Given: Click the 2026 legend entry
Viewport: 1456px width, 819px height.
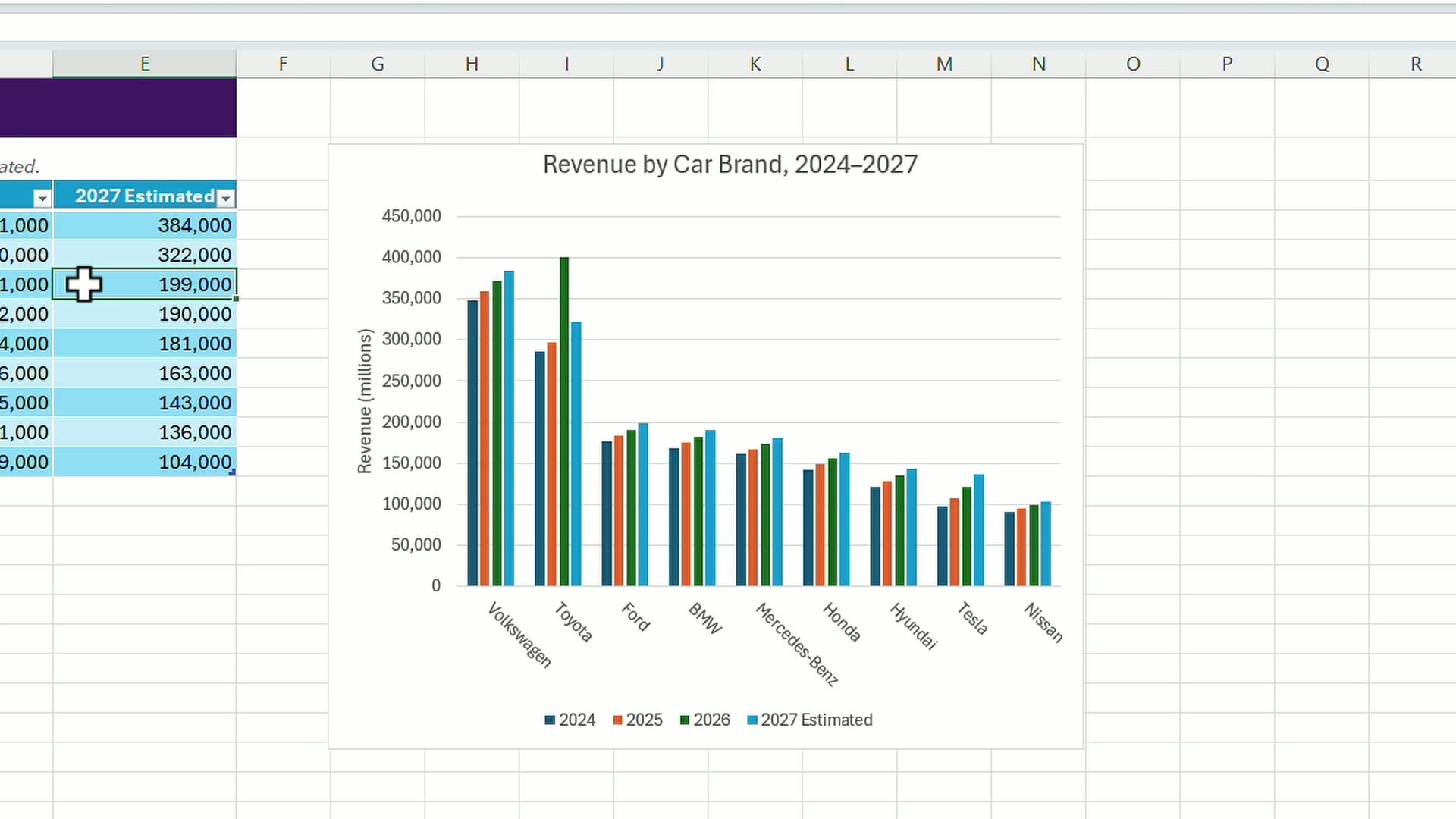Looking at the screenshot, I should pyautogui.click(x=705, y=720).
